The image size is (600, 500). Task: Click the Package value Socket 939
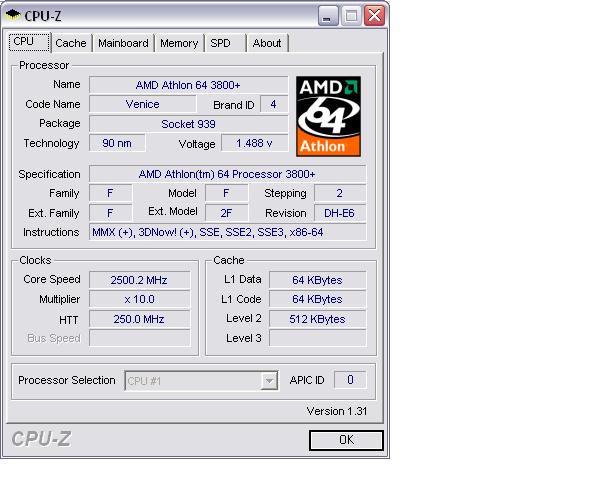click(x=188, y=124)
